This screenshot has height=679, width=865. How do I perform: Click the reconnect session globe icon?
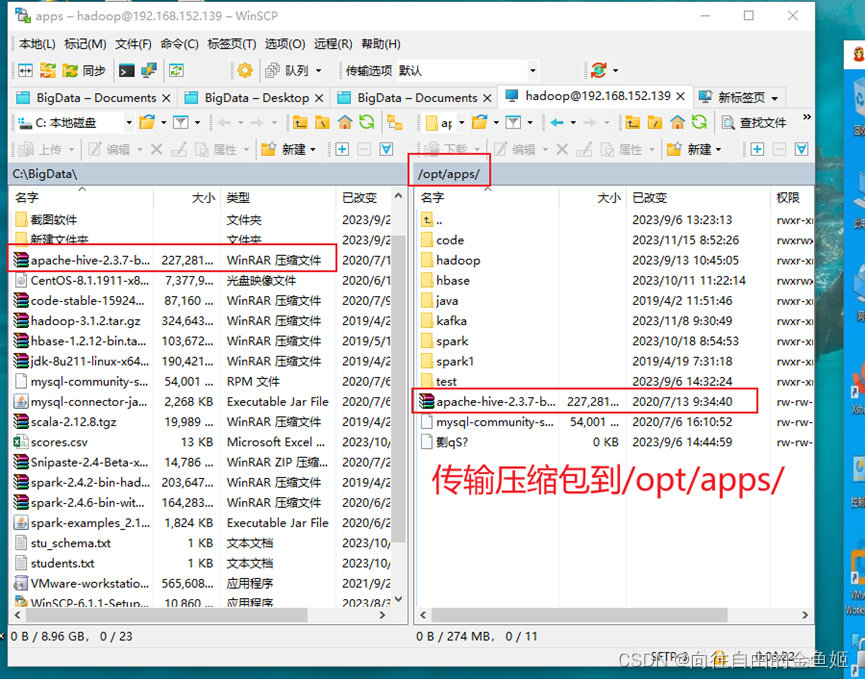[x=599, y=71]
